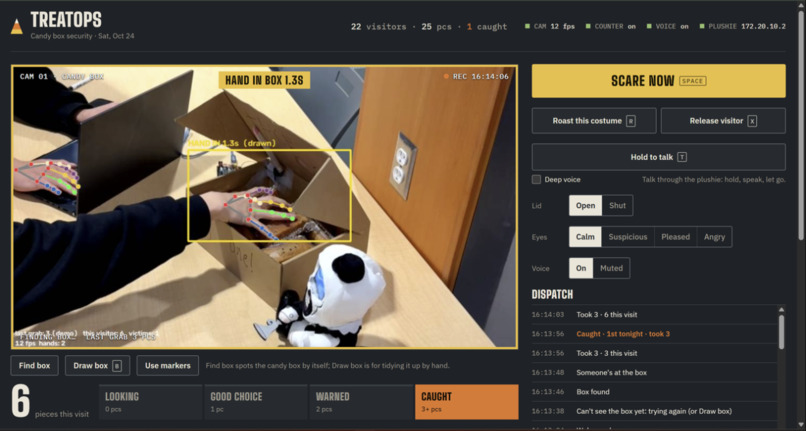Select Angry eyes option
This screenshot has width=806, height=431.
715,237
